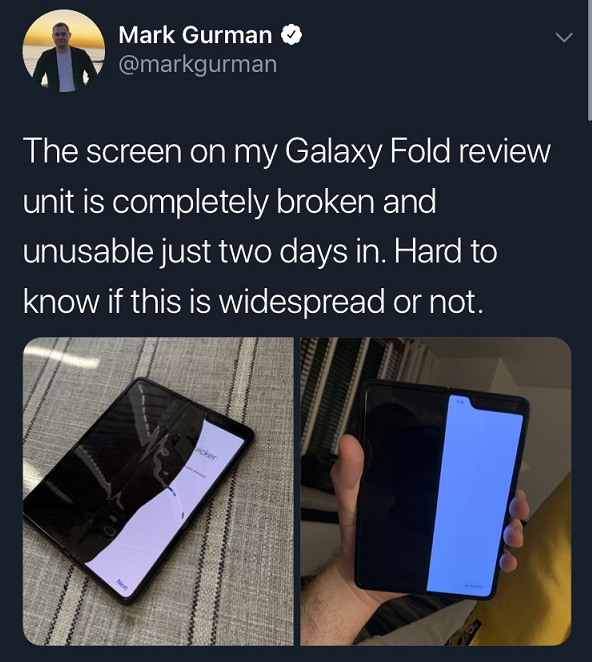Open Mark Gurman's profile picture
592x662 pixels.
pyautogui.click(x=64, y=51)
